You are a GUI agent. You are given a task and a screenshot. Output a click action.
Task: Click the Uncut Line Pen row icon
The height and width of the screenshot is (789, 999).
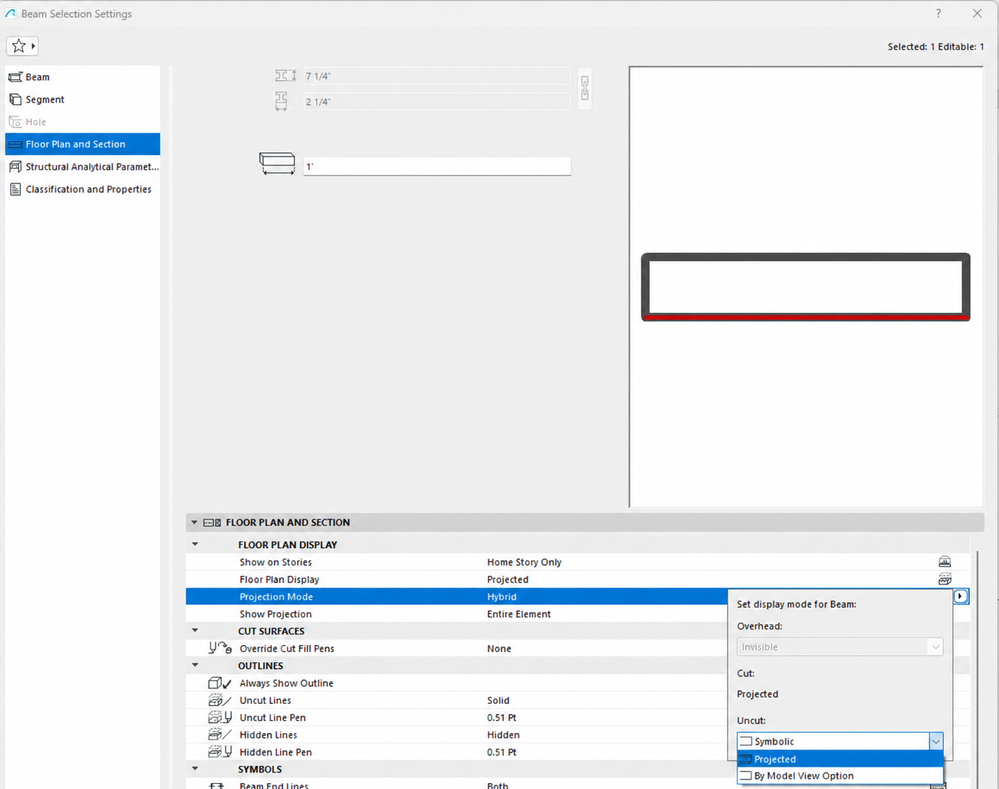tap(220, 718)
